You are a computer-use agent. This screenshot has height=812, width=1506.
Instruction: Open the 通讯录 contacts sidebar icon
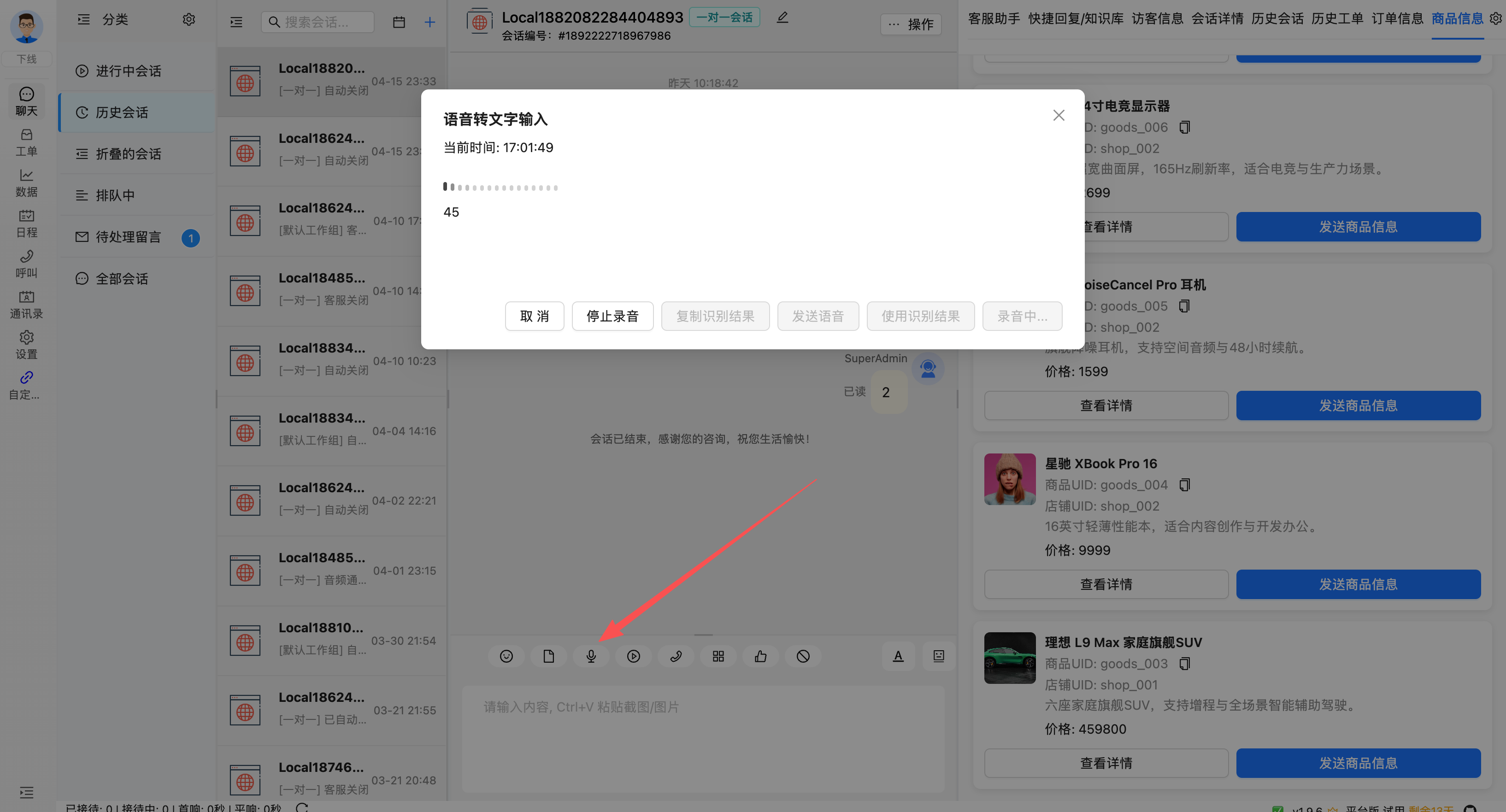[x=26, y=305]
